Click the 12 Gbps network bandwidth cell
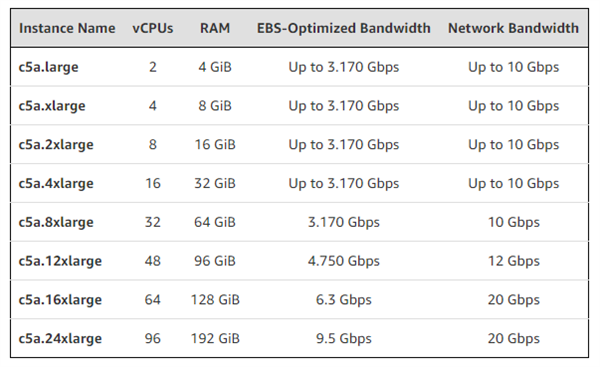 point(514,261)
